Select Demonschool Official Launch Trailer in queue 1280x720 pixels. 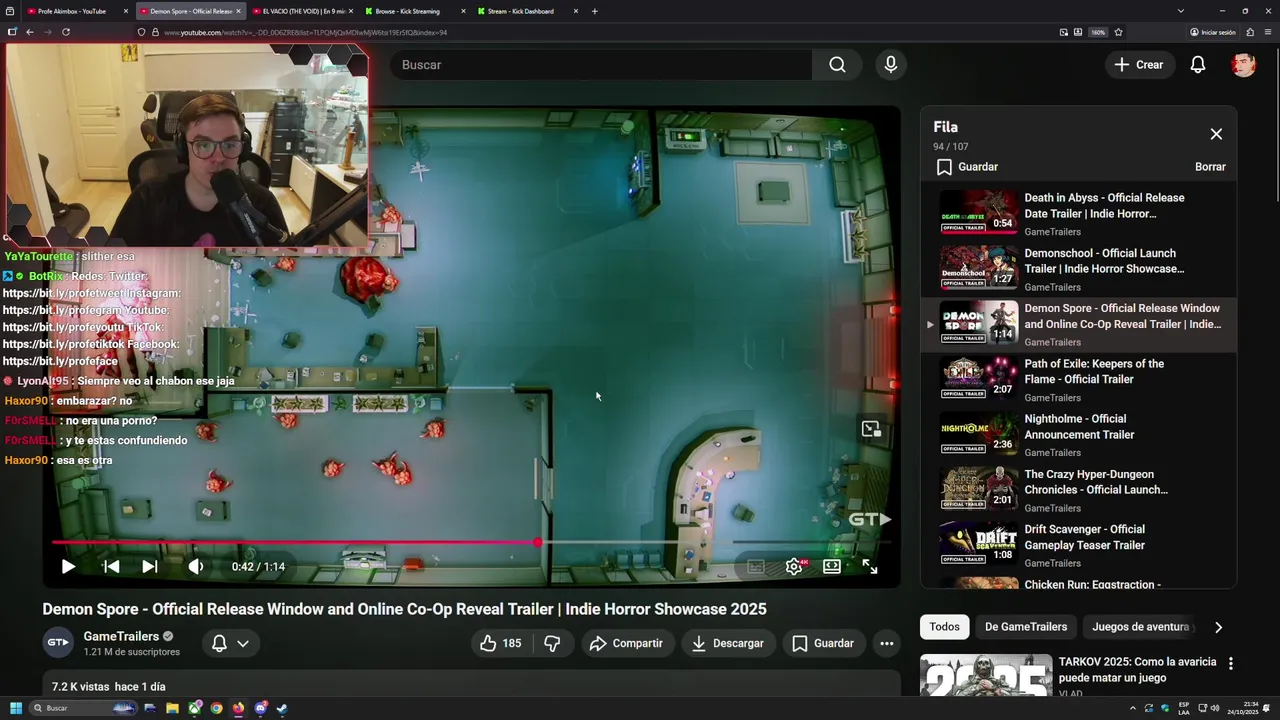point(1078,268)
